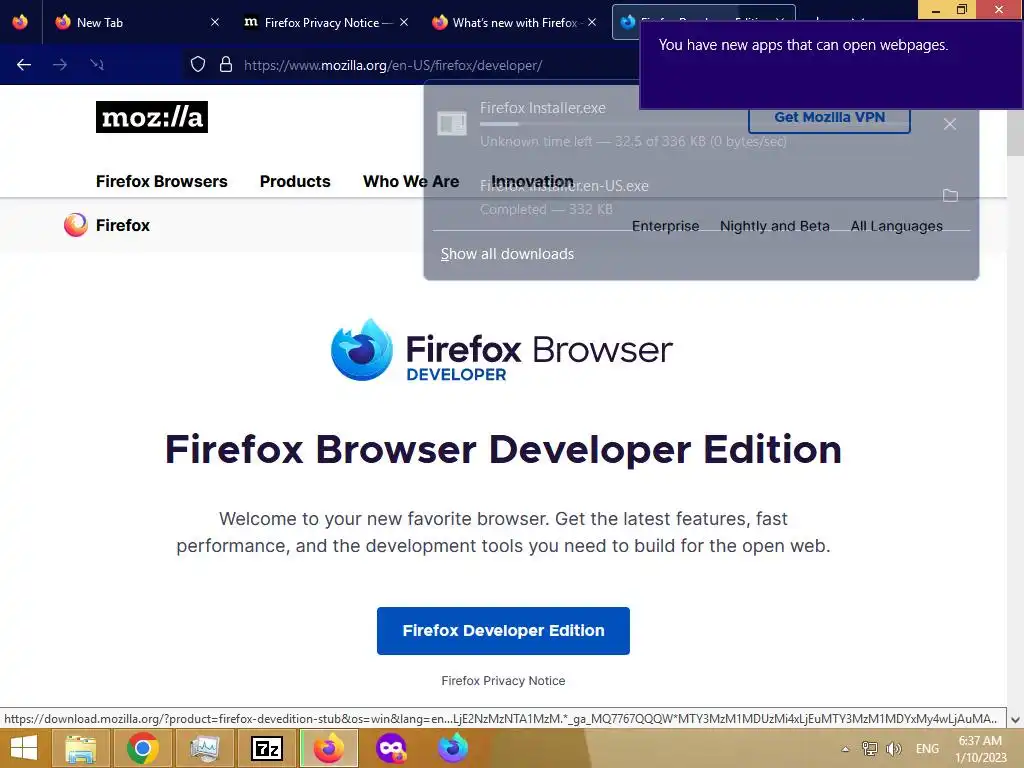Screen dimensions: 1024x768
Task: Click the new apps notification toast
Action: point(831,65)
